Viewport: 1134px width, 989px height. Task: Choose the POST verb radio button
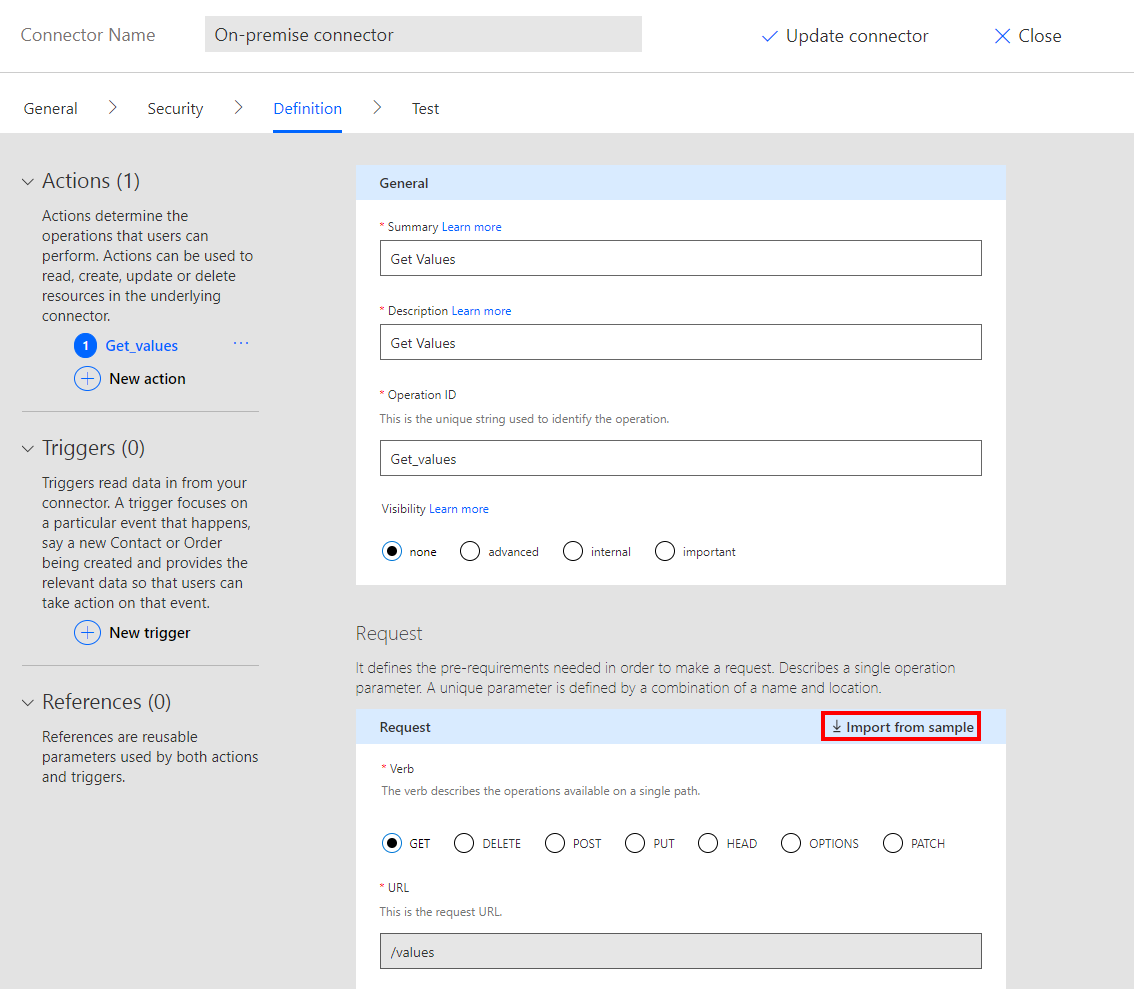555,844
